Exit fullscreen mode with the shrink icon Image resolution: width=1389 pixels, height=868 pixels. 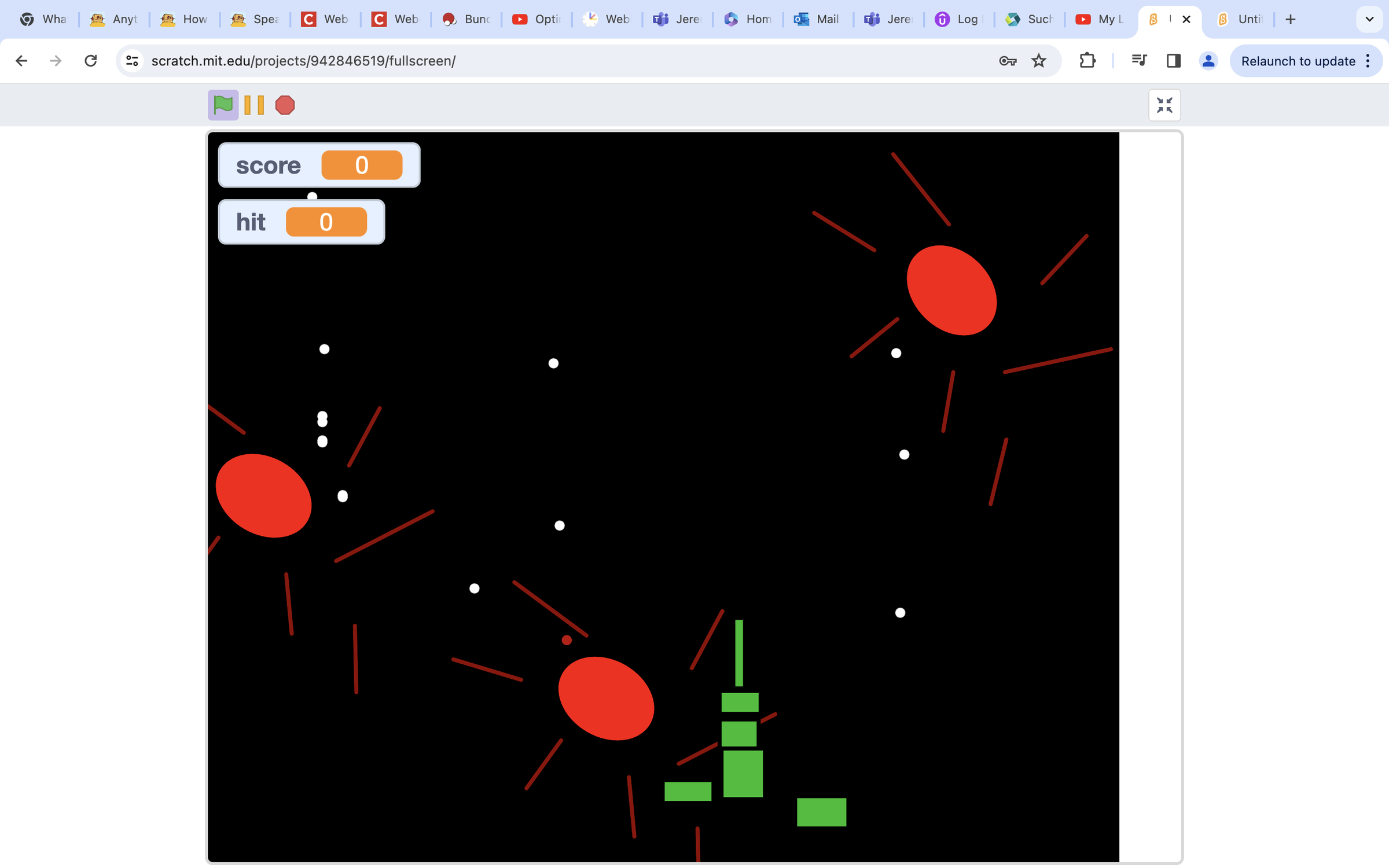point(1165,105)
